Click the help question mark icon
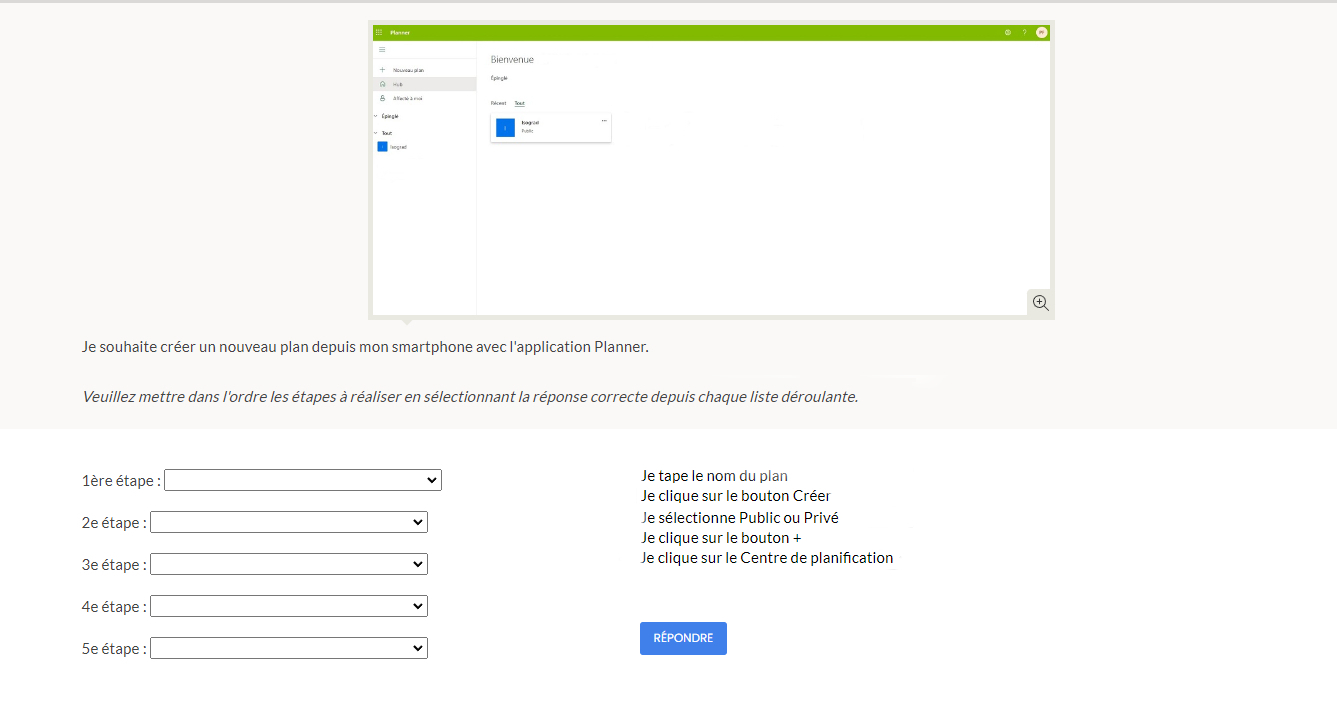The image size is (1337, 704). pyautogui.click(x=1024, y=32)
